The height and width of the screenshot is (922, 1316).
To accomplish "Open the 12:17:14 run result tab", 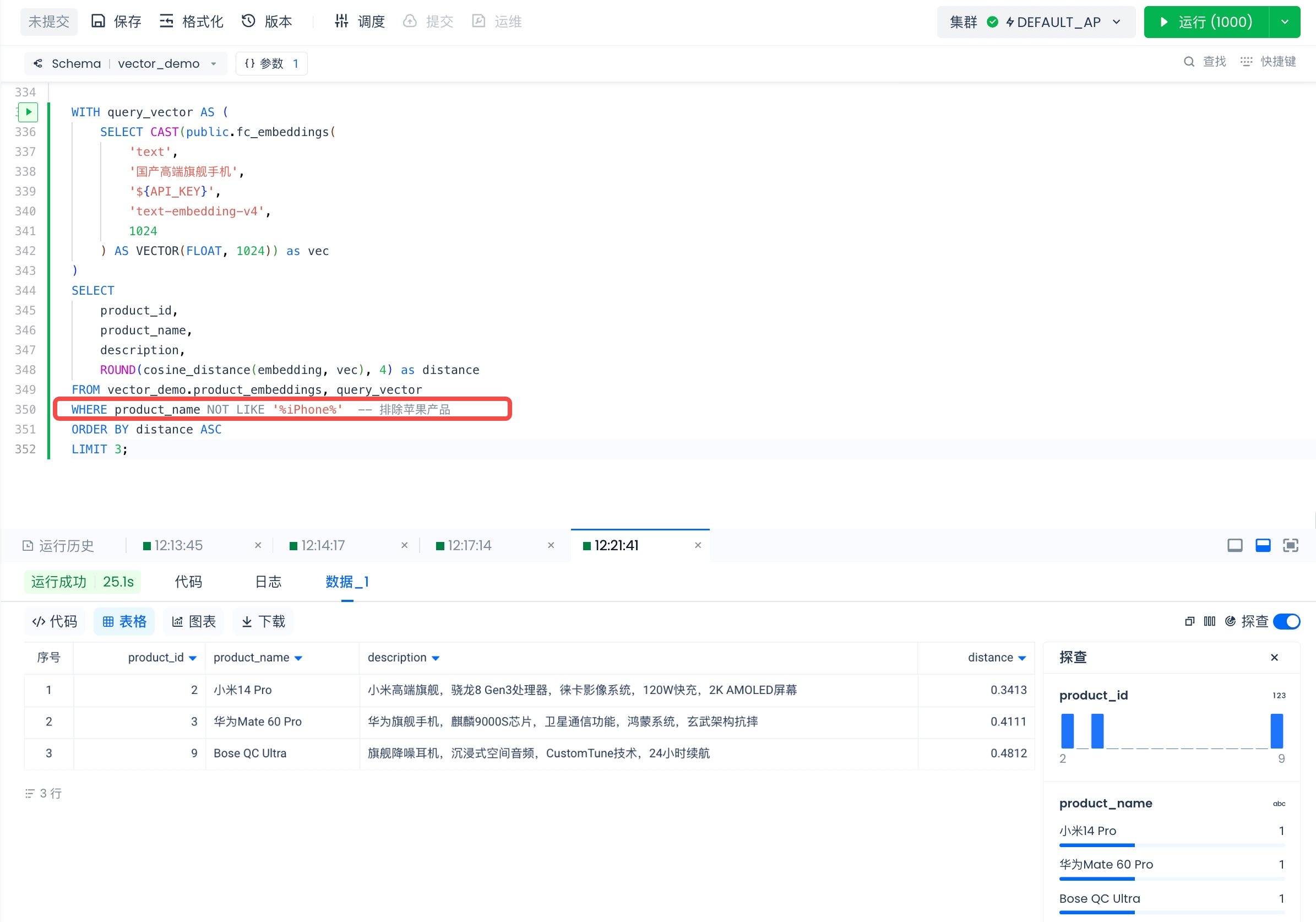I will [470, 545].
